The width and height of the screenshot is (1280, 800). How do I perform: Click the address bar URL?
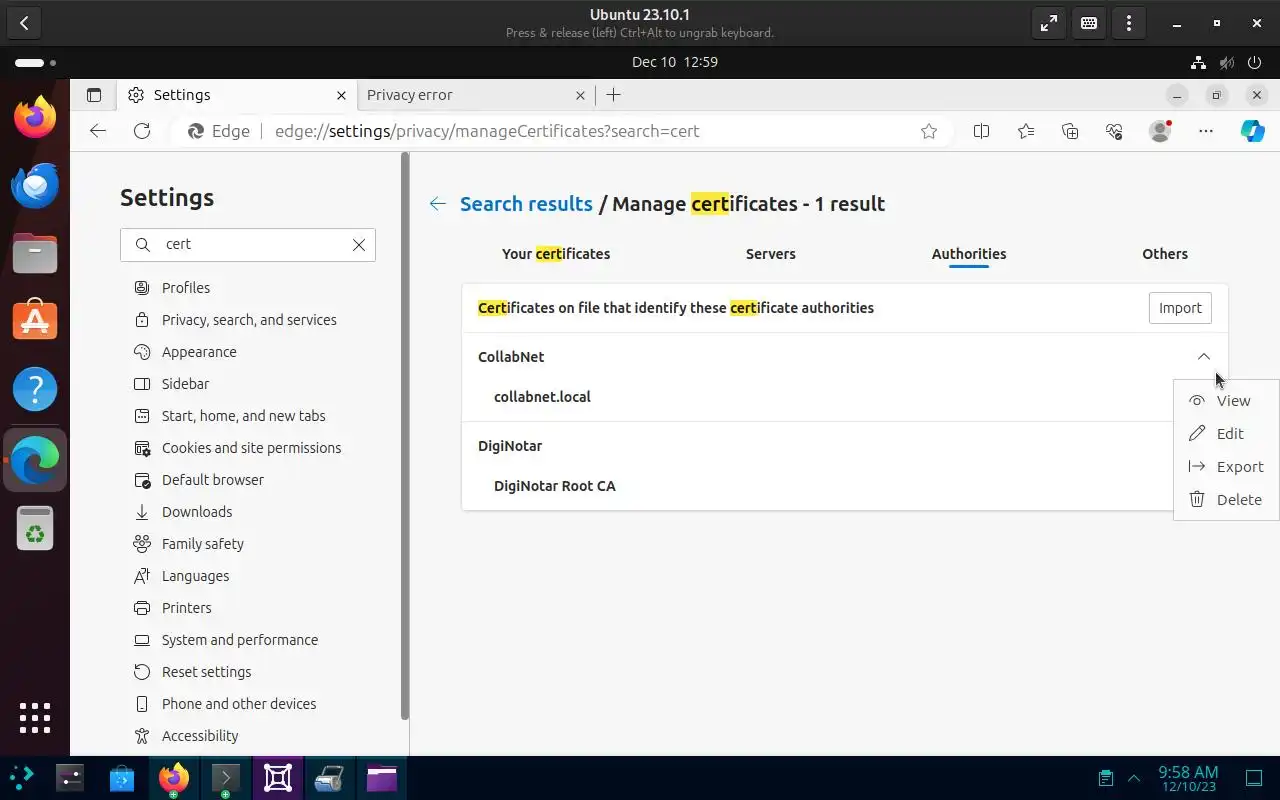[x=487, y=131]
